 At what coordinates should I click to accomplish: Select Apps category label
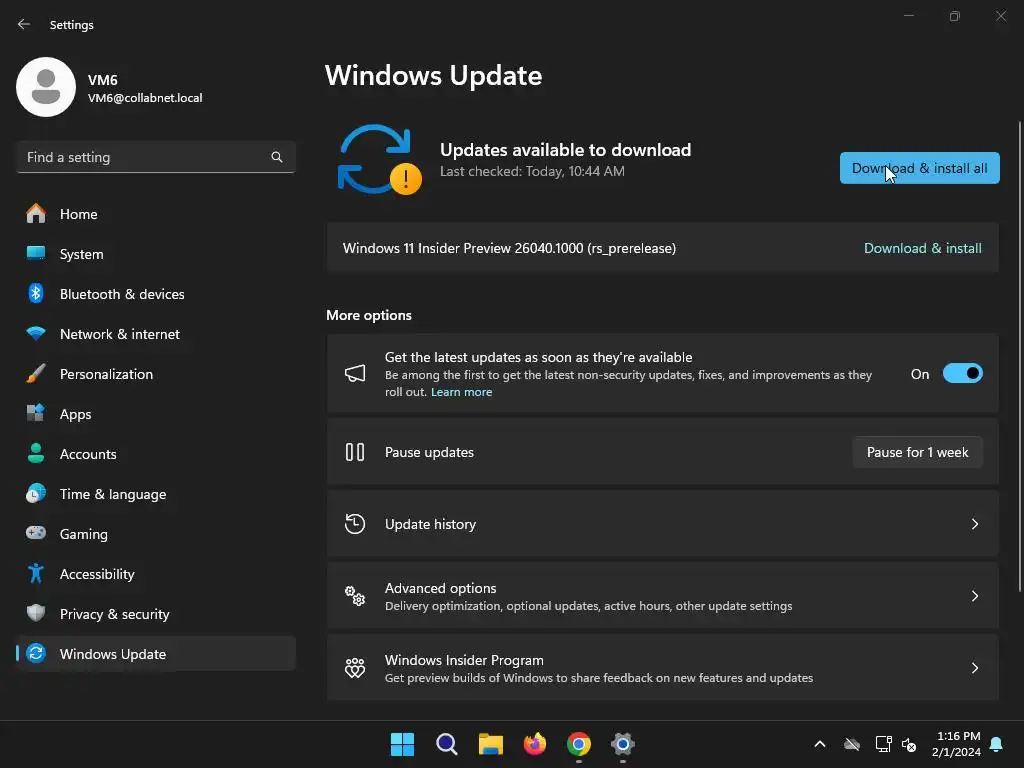click(x=75, y=414)
